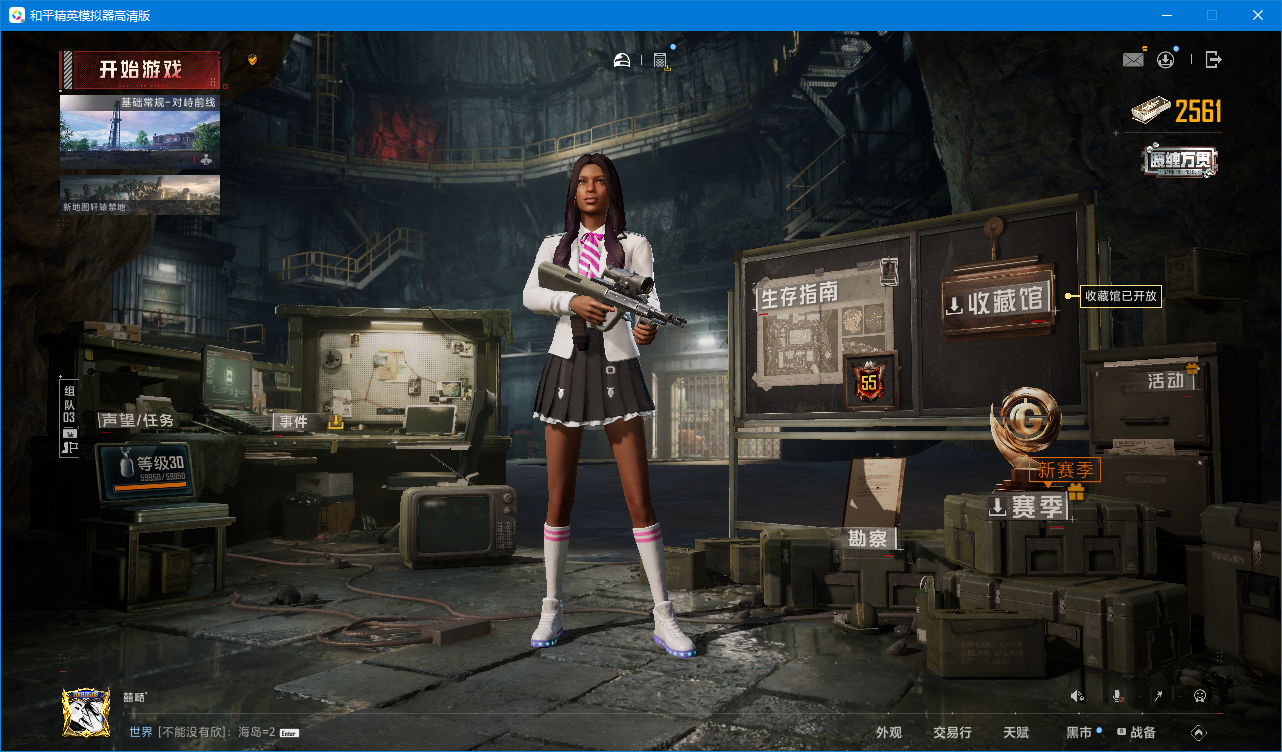Open the 交易行 trading tab
Screen dimensions: 1282x752
pos(952,733)
